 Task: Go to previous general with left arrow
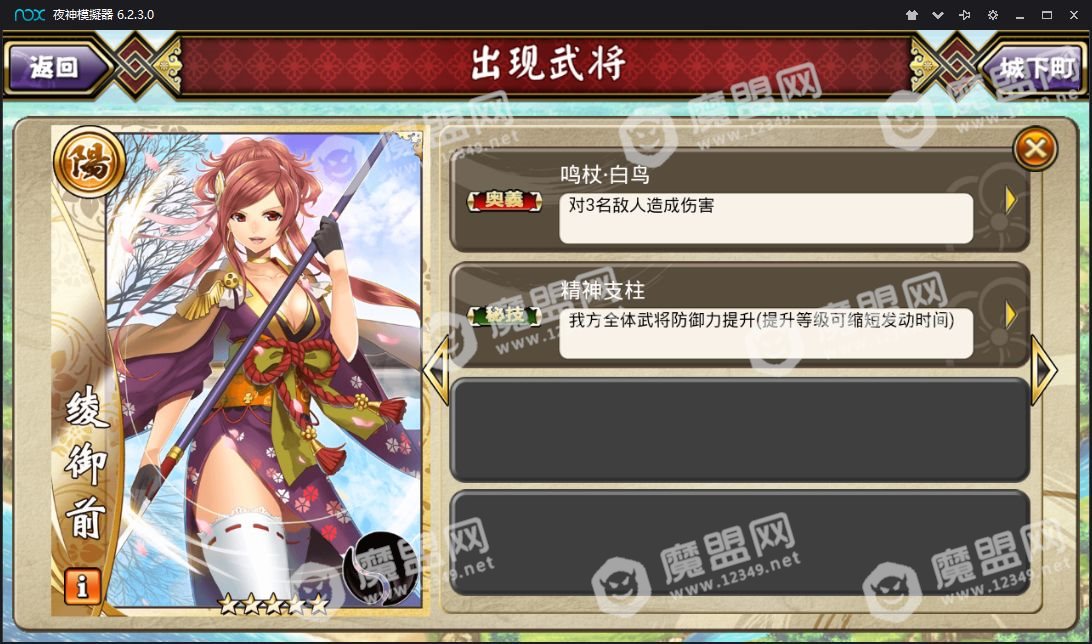point(436,370)
